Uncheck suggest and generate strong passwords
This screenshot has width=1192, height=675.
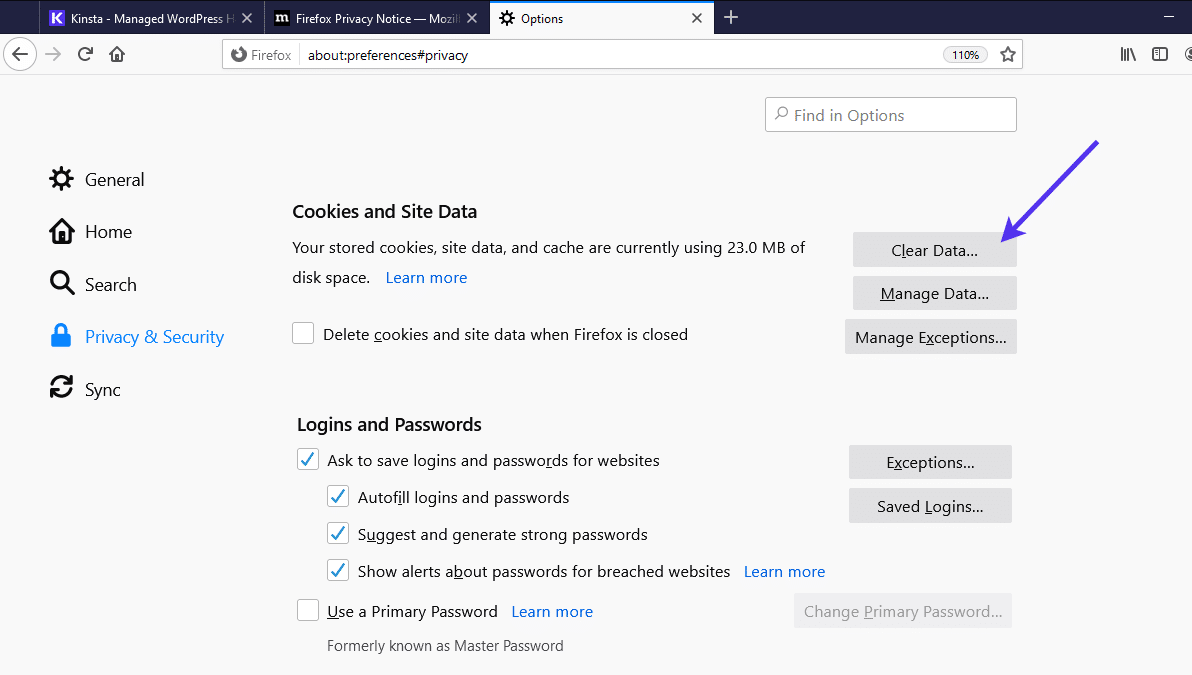(x=338, y=533)
